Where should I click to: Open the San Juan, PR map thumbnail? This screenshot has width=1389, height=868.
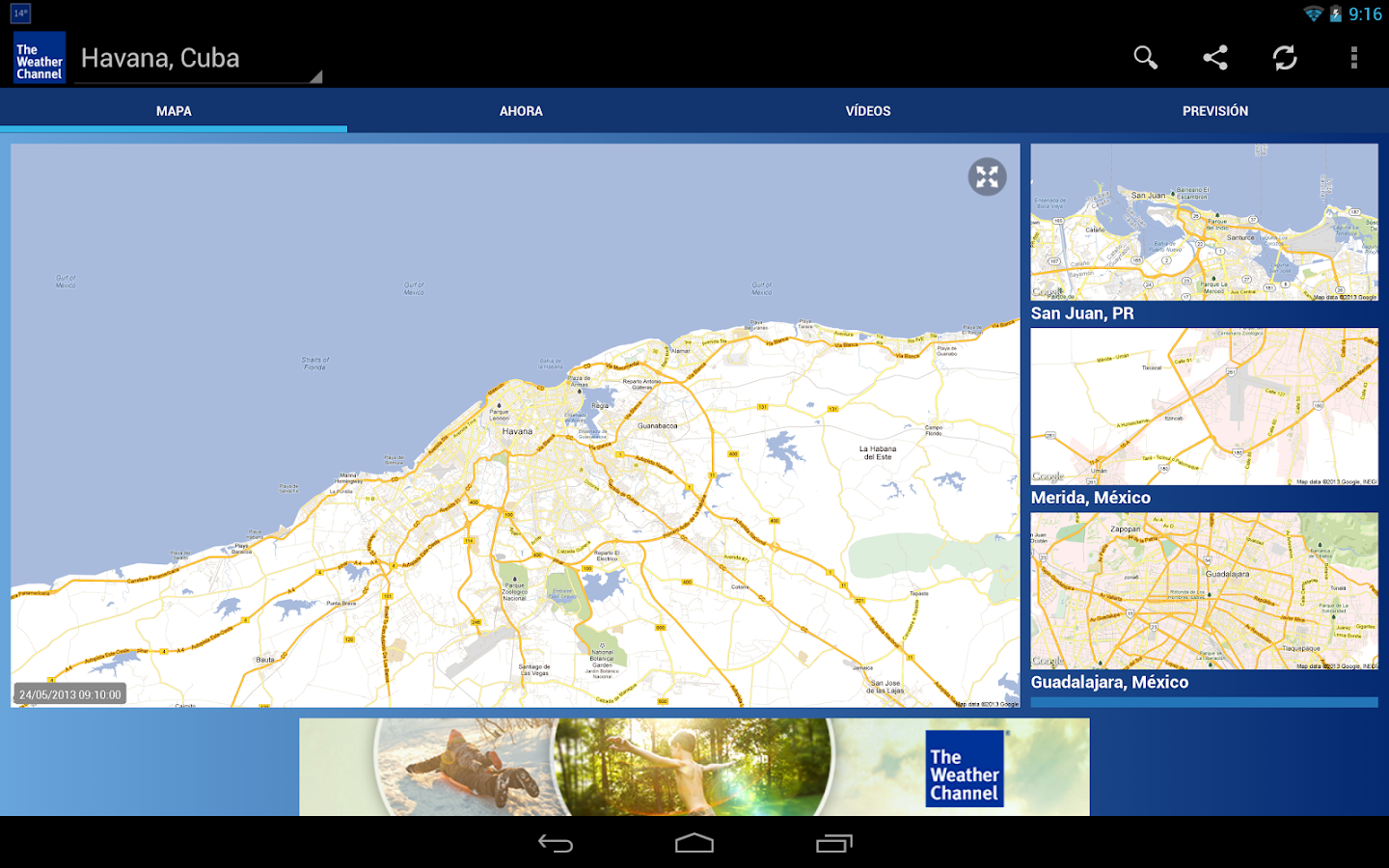1204,223
